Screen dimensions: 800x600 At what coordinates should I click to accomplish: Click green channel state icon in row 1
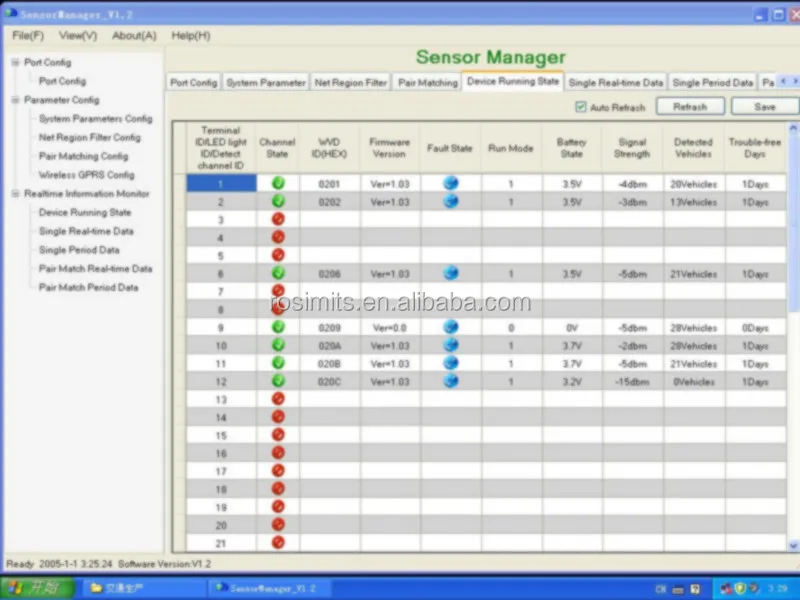[x=278, y=183]
